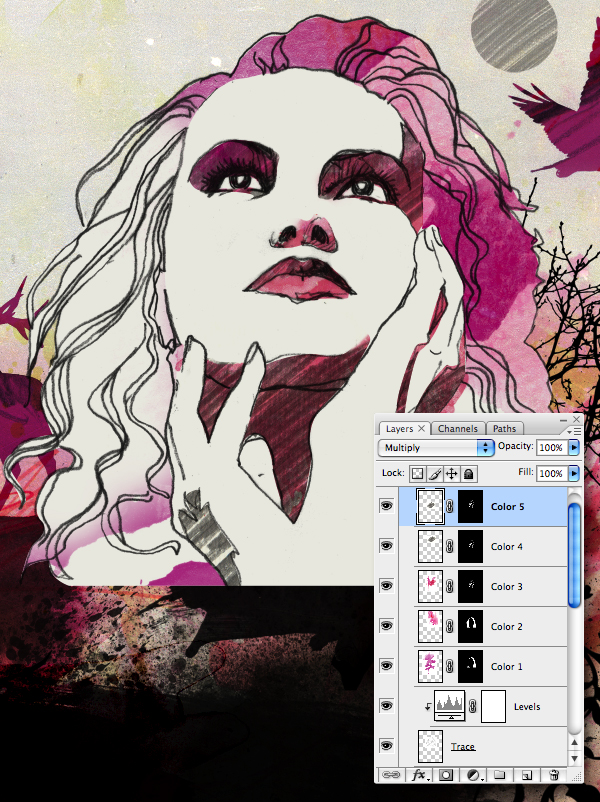This screenshot has width=600, height=802.
Task: Click mask link chain on Color 5
Action: [x=450, y=506]
